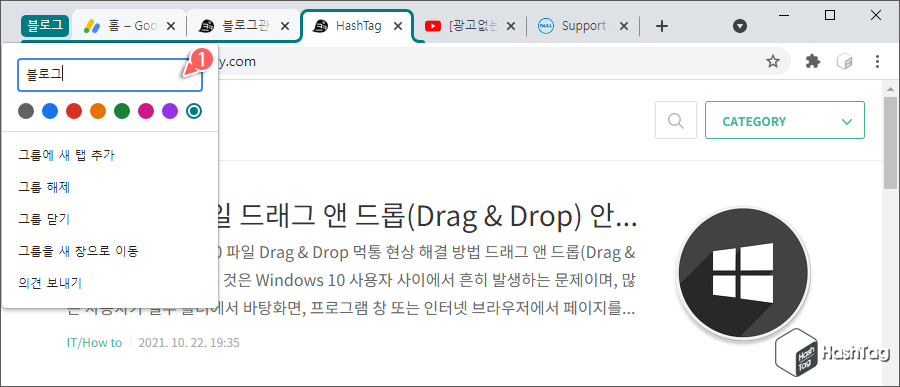Close the YouTube 광고없는 tab
Image resolution: width=900 pixels, height=387 pixels.
[511, 26]
